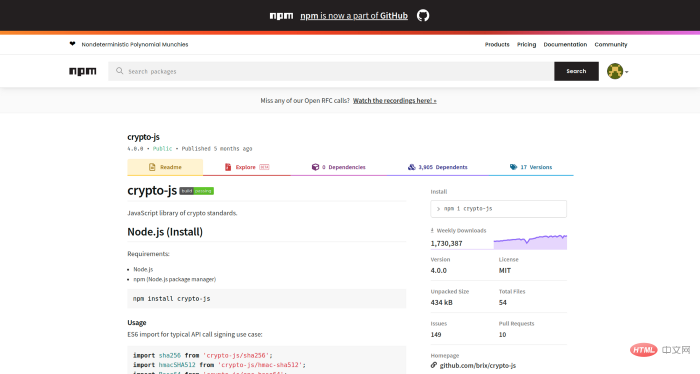Click the homepage link chain icon
This screenshot has width=700, height=374.
pyautogui.click(x=433, y=365)
